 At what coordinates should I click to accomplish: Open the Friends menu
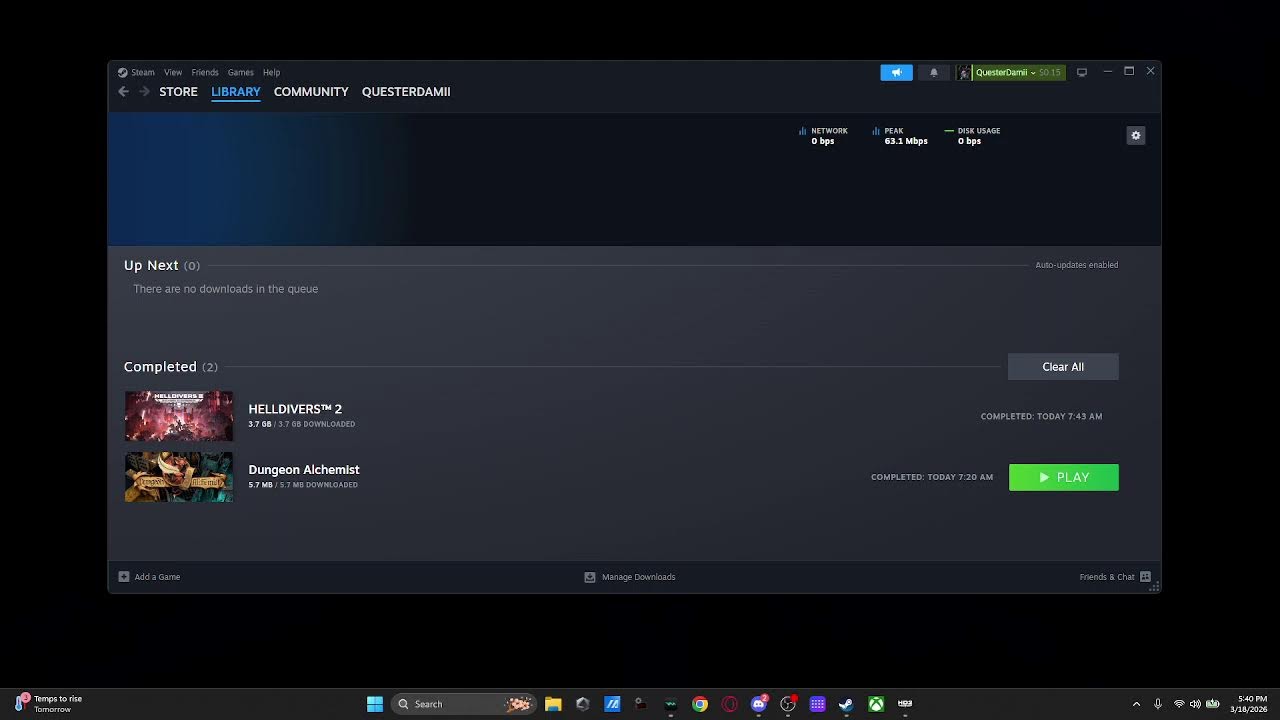(x=205, y=72)
